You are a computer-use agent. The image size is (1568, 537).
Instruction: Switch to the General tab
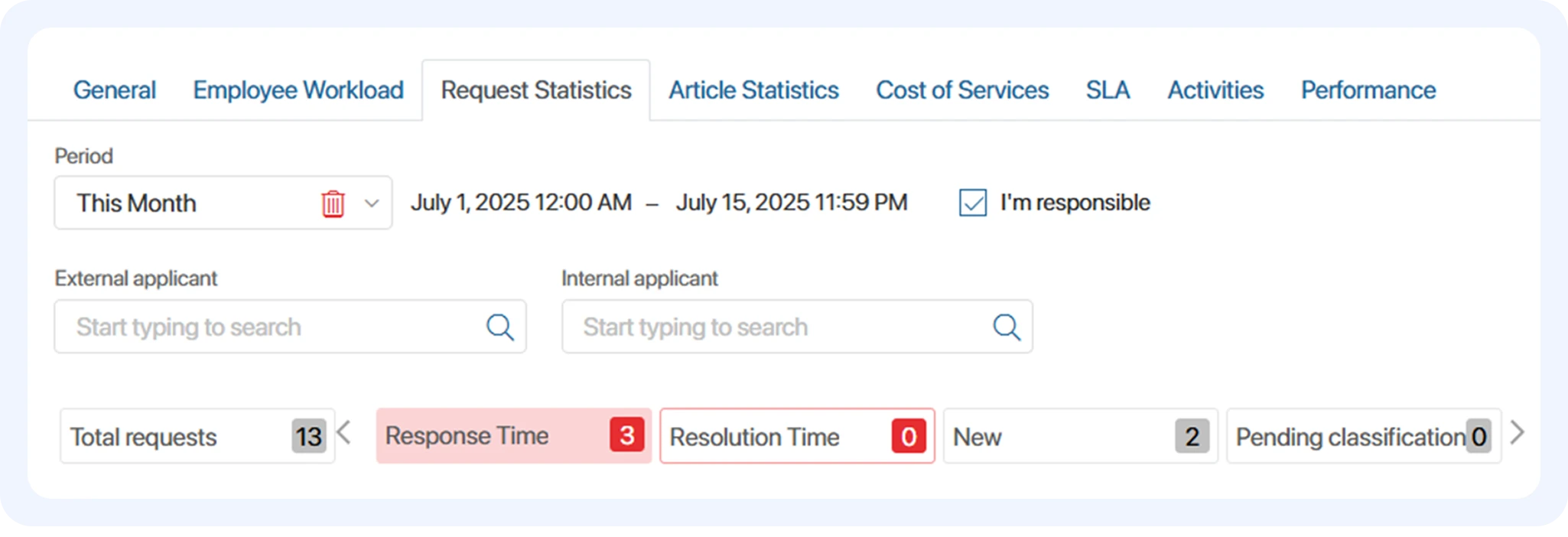(x=114, y=90)
